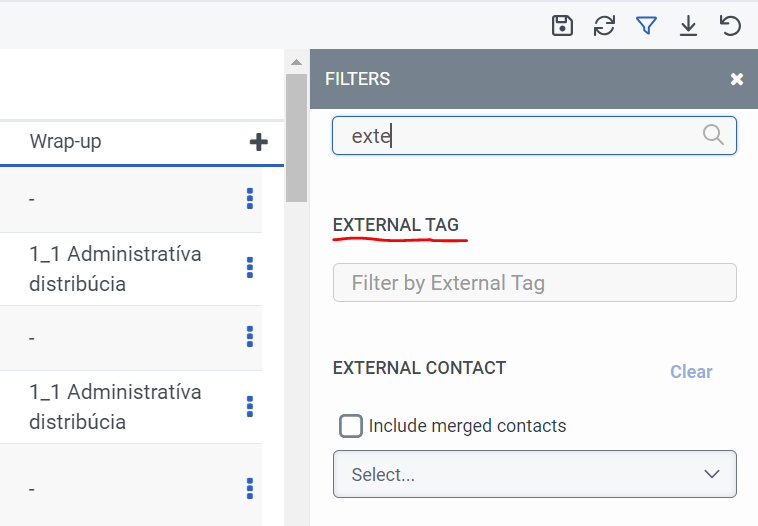Viewport: 758px width, 526px height.
Task: Click the Wrap-up column header
Action: coord(66,142)
